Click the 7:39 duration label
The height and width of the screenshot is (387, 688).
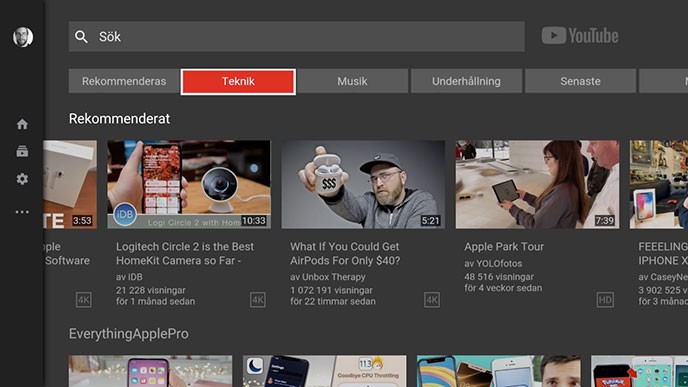pyautogui.click(x=605, y=221)
